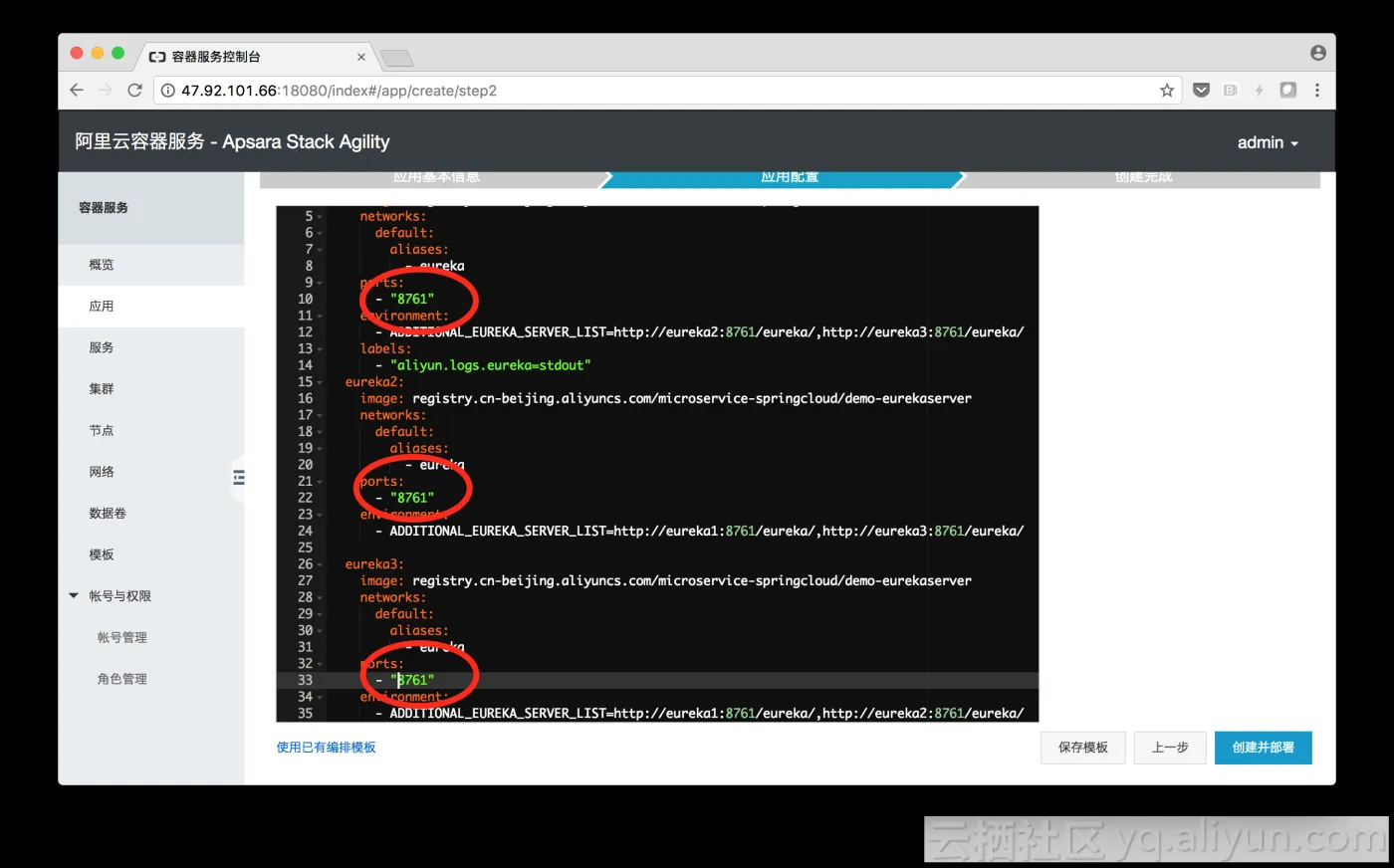
Task: Fold code at line 26 eureka3
Action: pos(320,564)
